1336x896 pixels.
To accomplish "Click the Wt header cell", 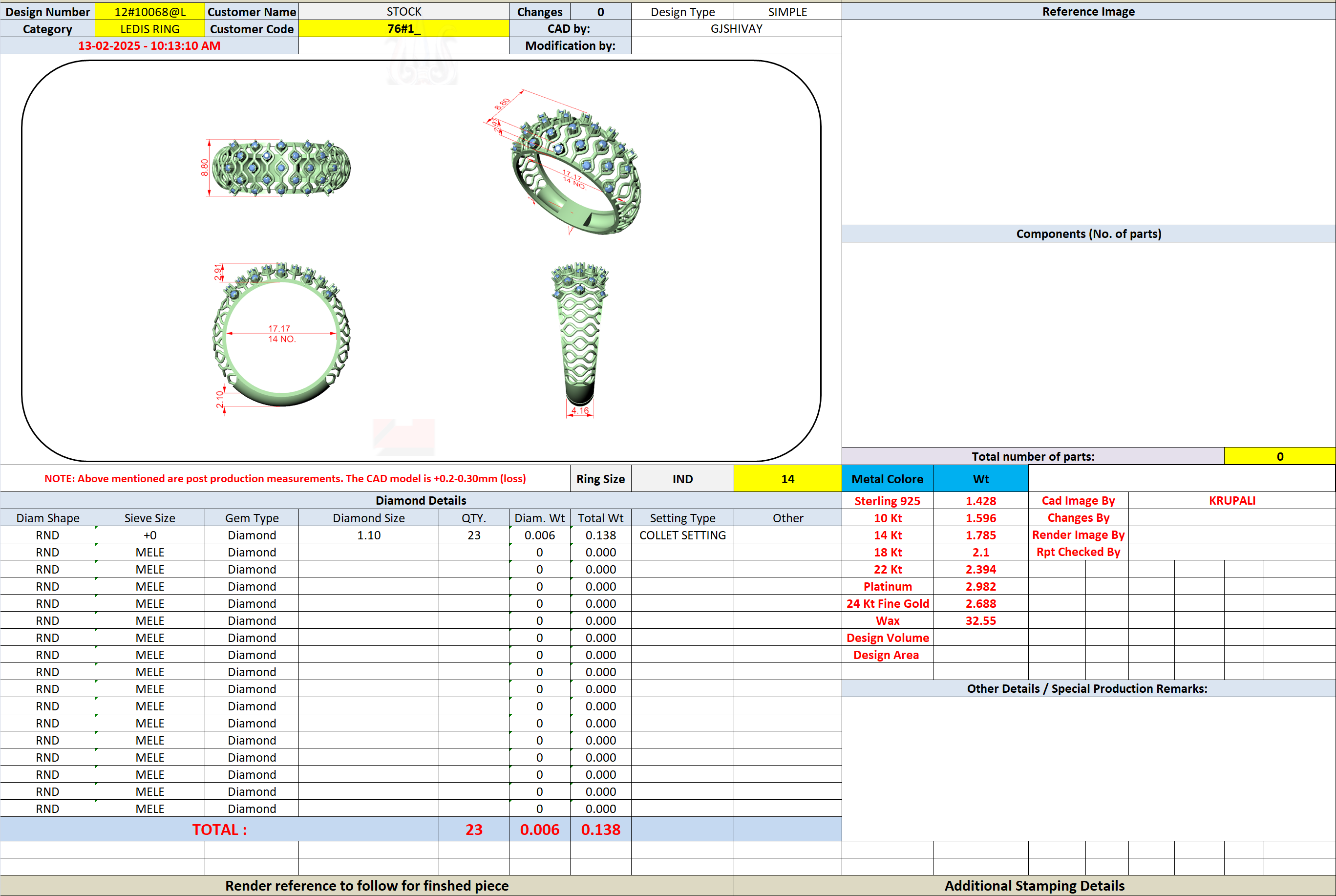I will [x=981, y=479].
